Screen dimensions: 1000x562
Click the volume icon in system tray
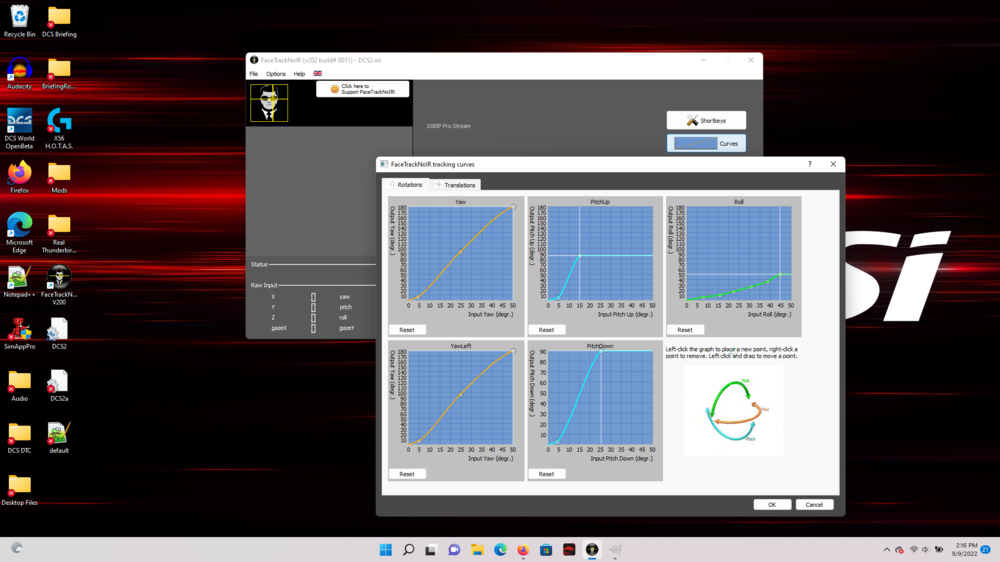(925, 550)
